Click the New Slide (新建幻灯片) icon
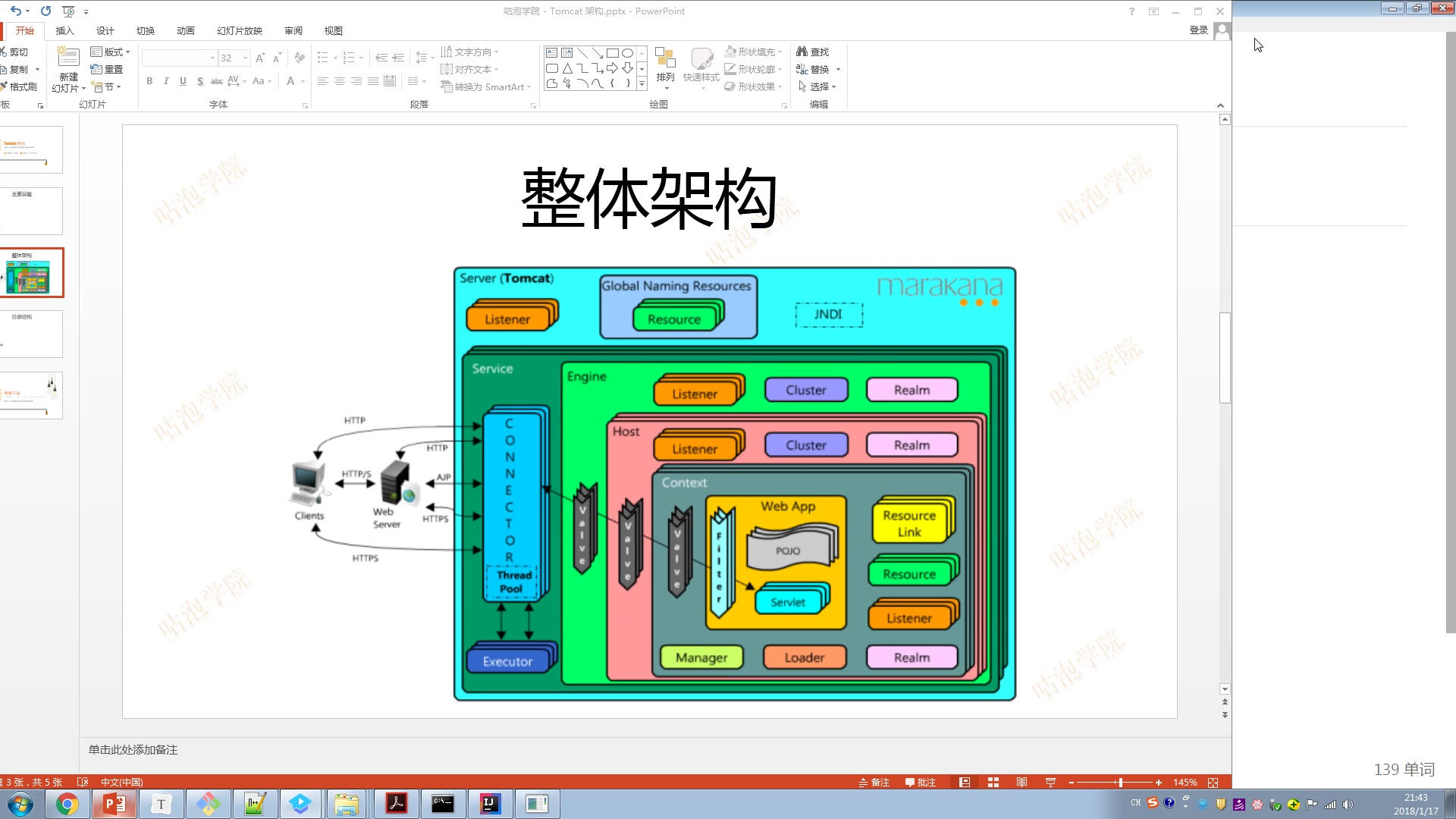Viewport: 1456px width, 819px height. click(x=68, y=58)
